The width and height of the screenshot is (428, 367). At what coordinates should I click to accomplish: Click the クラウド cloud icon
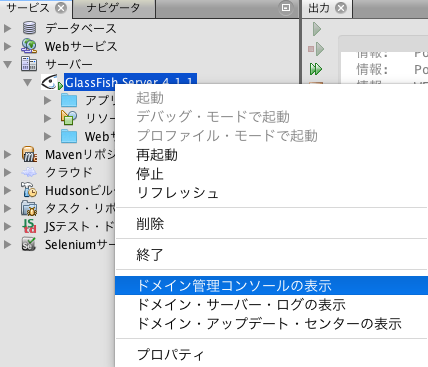click(x=29, y=172)
